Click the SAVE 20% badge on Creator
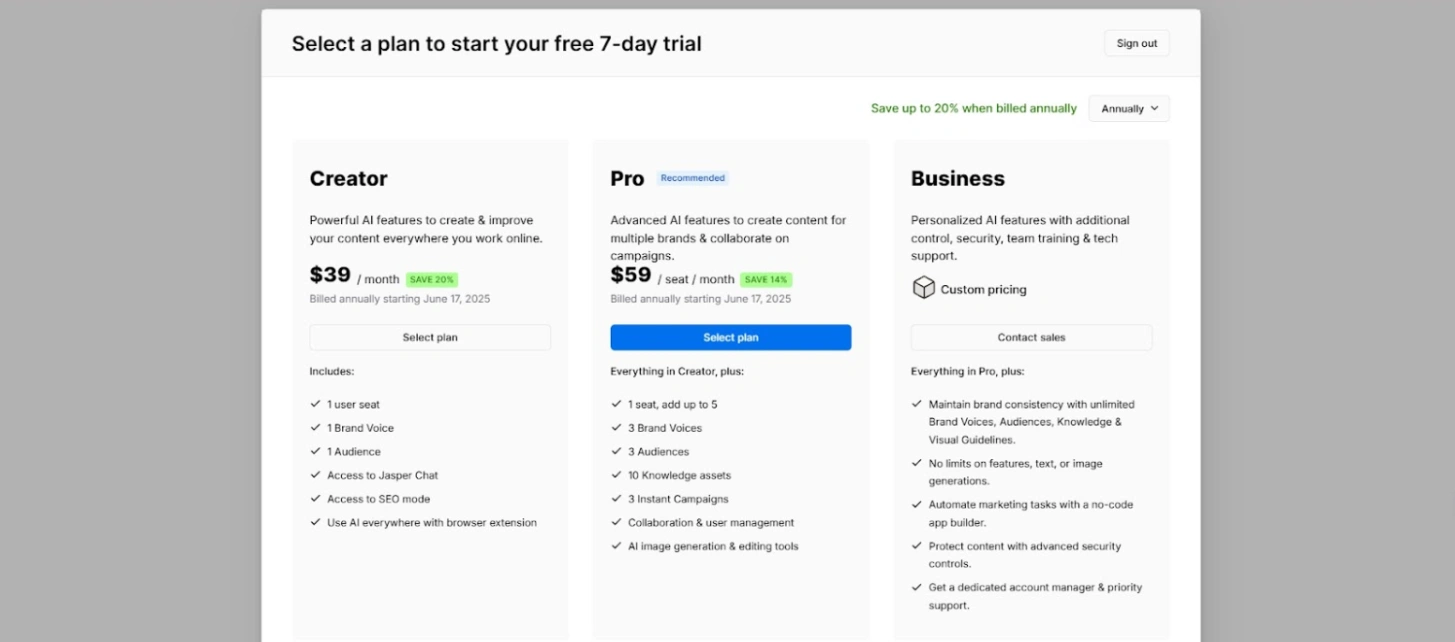This screenshot has height=642, width=1455. [x=432, y=280]
